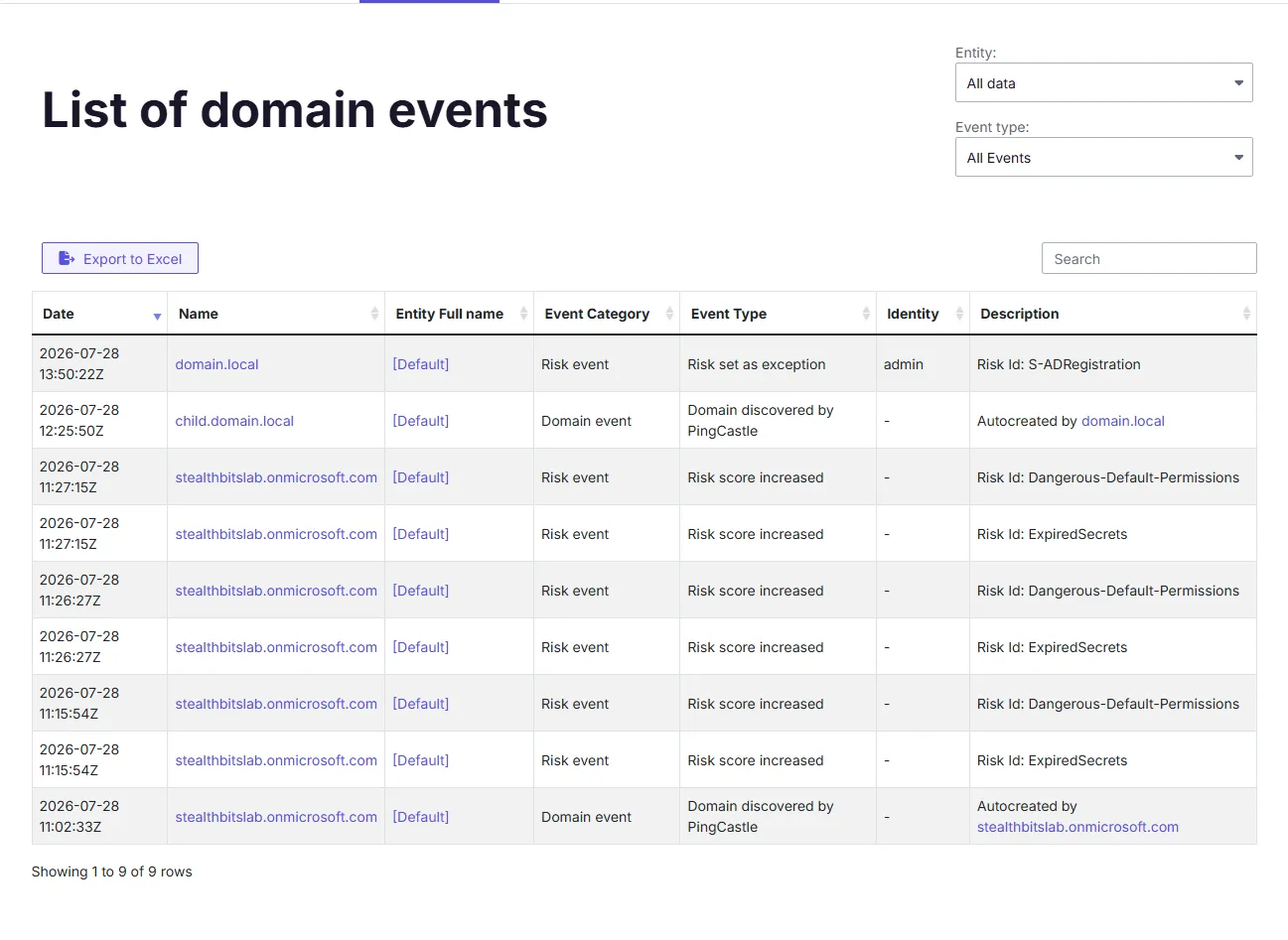This screenshot has height=940, width=1288.
Task: Open the domain.local link in the Name column
Action: (216, 364)
